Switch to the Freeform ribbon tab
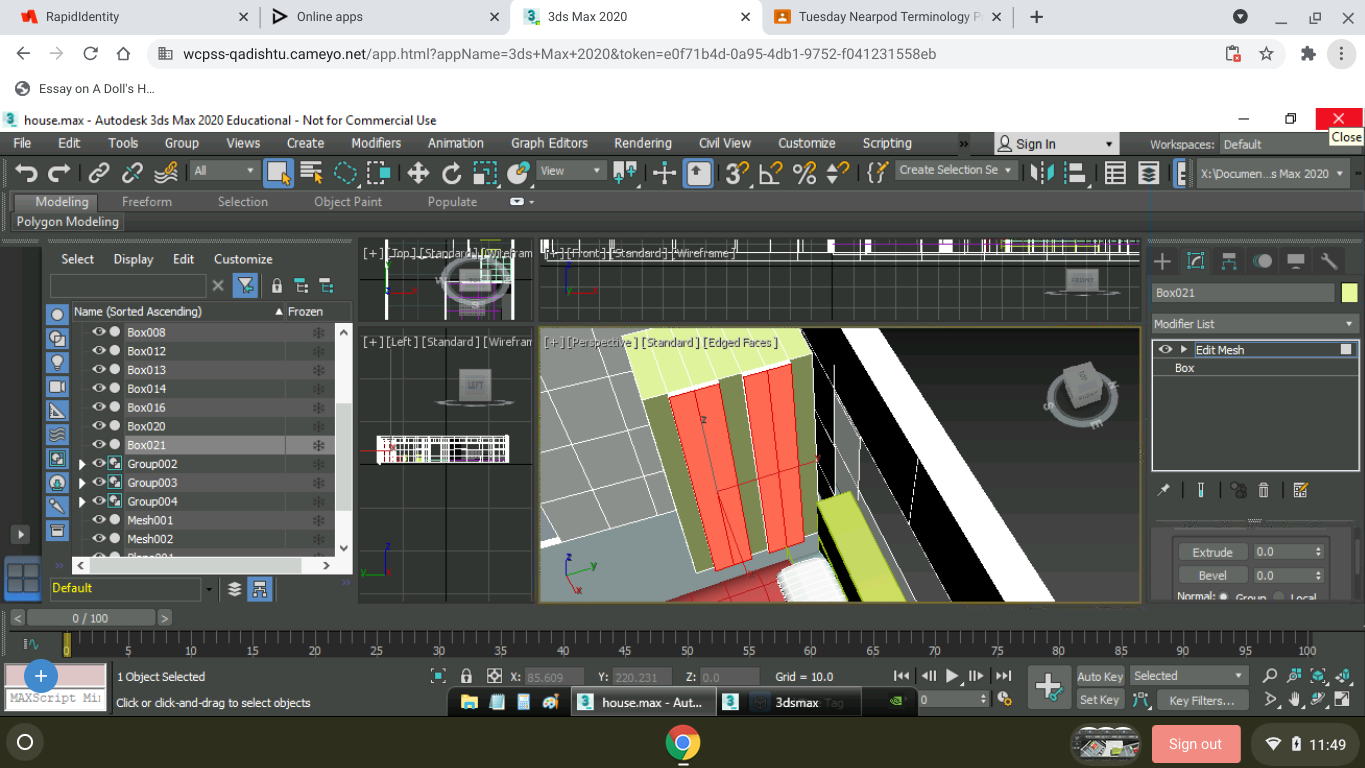 tap(147, 201)
